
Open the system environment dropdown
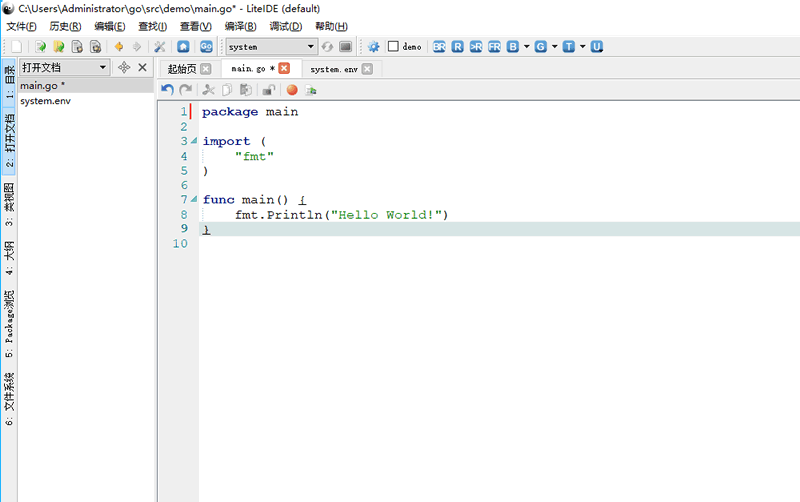311,47
